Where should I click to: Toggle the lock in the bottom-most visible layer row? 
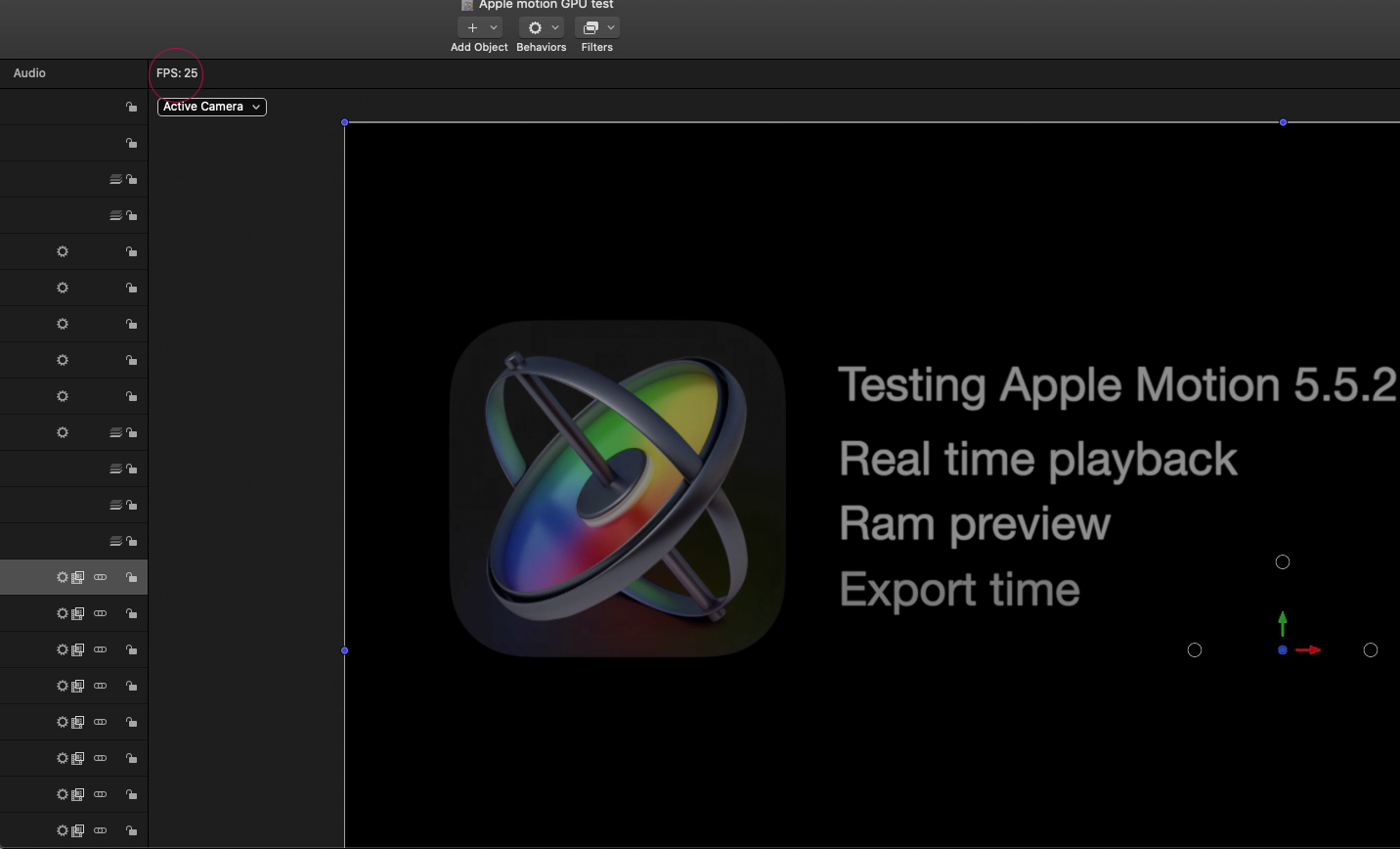[x=131, y=830]
